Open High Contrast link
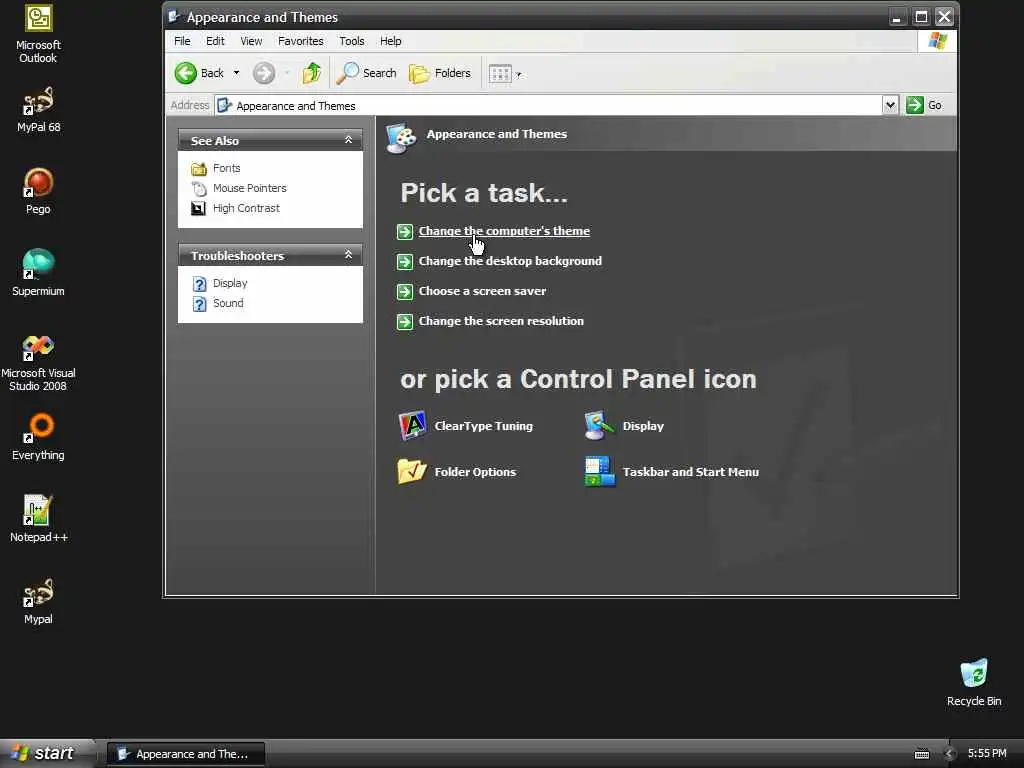The width and height of the screenshot is (1024, 768). [x=246, y=208]
